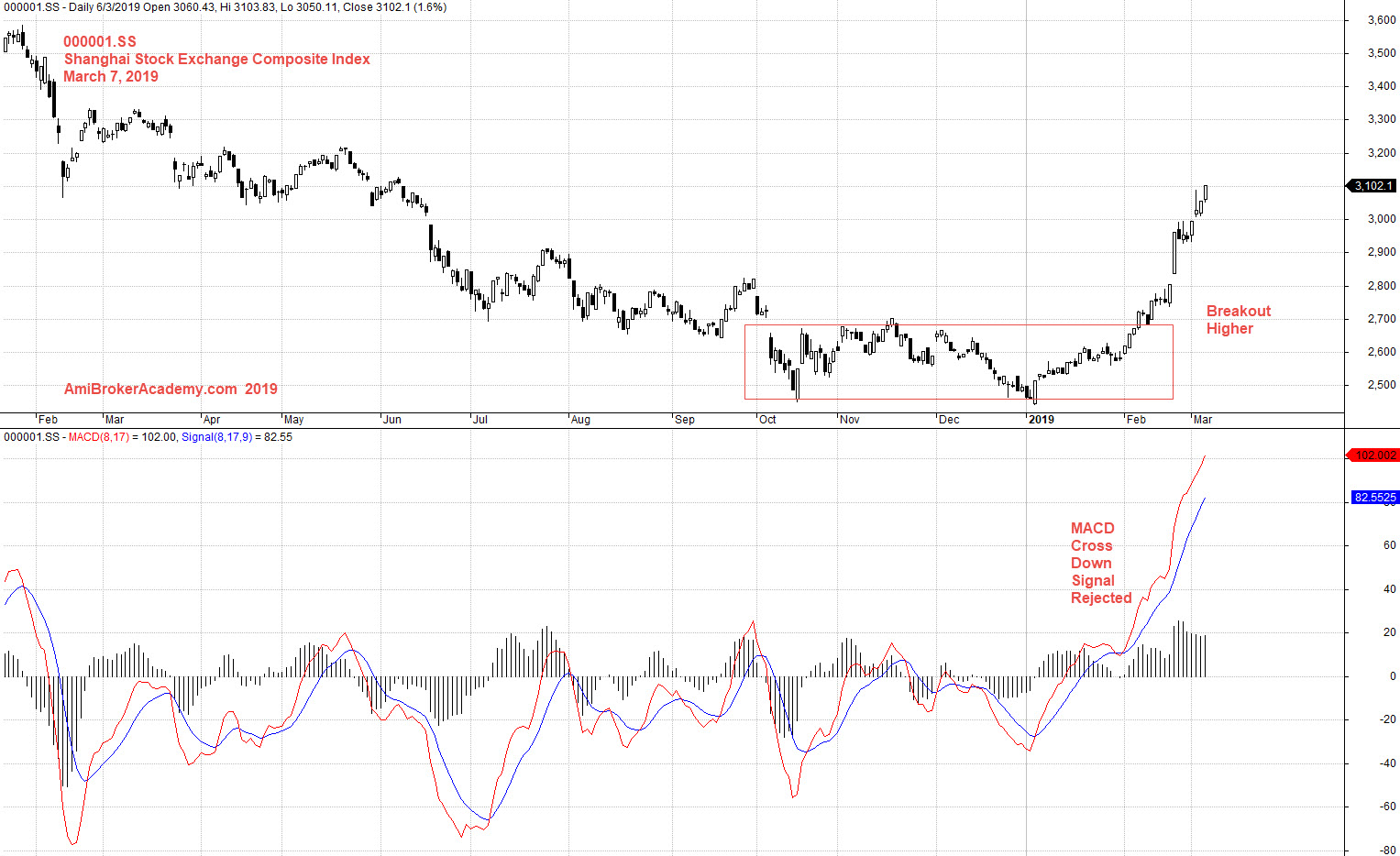Viewport: 1400px width, 856px height.
Task: Click the 3,200 price axis label
Action: [x=1382, y=153]
